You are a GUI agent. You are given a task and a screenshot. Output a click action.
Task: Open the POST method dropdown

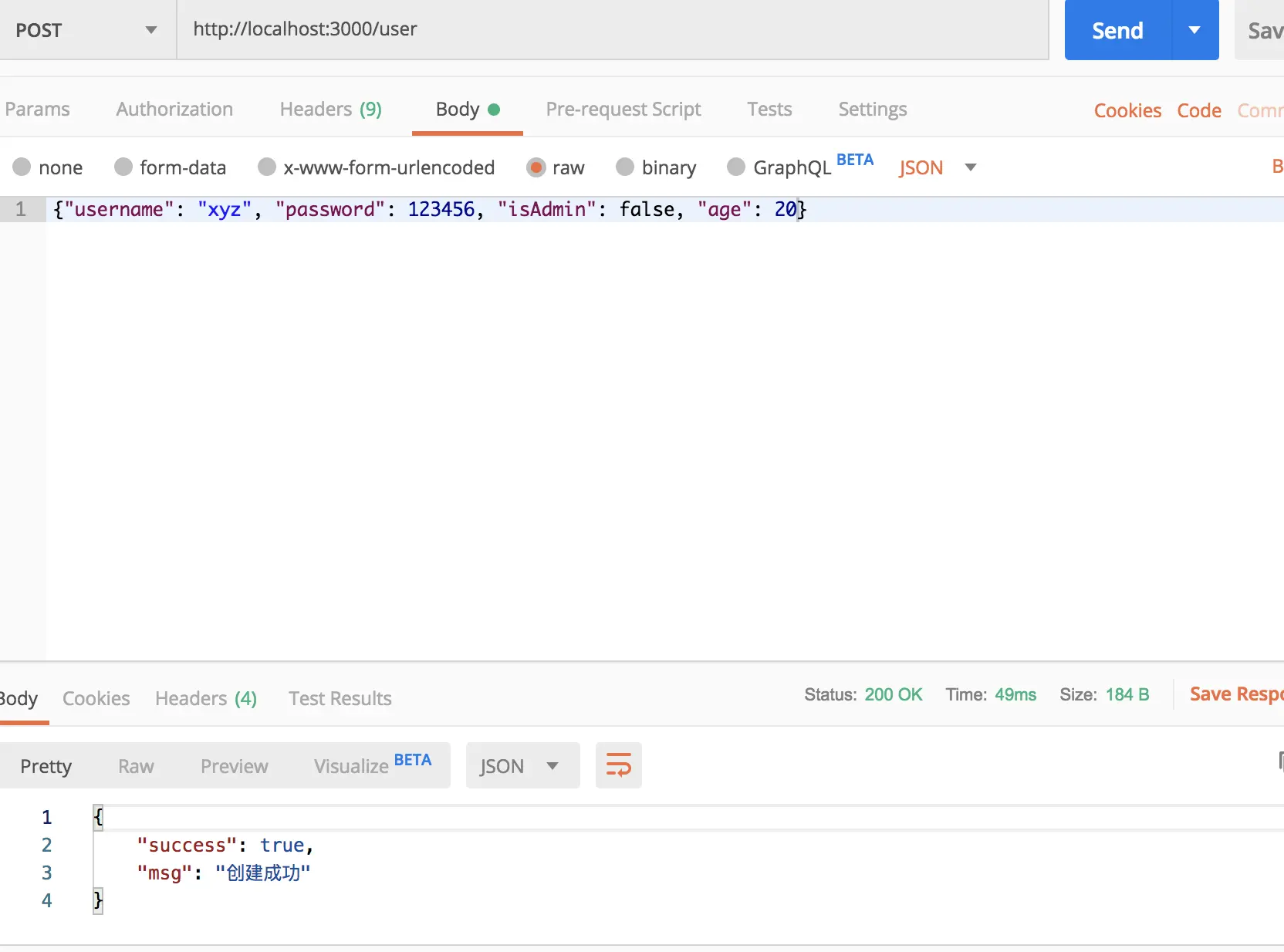coord(87,30)
